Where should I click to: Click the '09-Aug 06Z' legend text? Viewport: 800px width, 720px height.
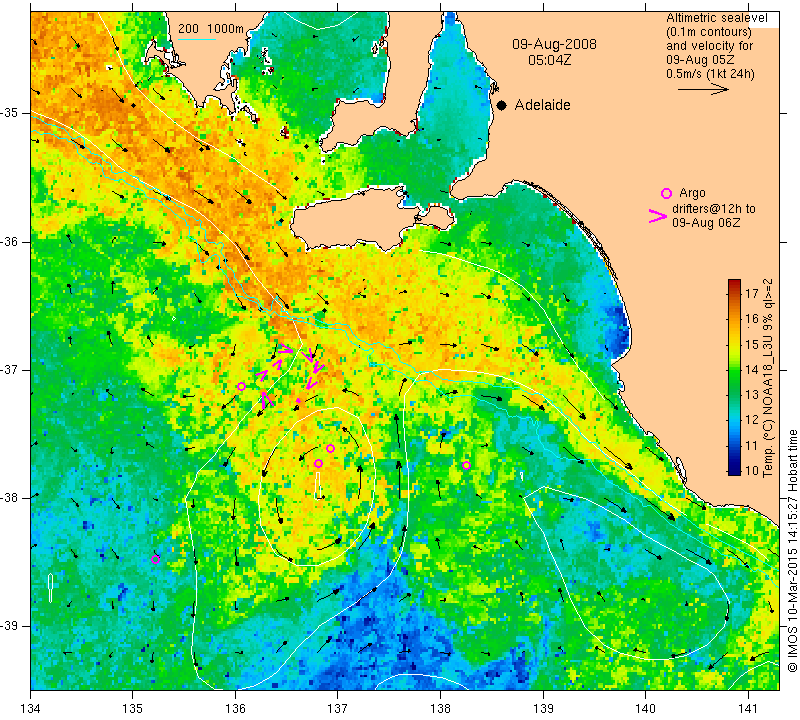pyautogui.click(x=706, y=222)
